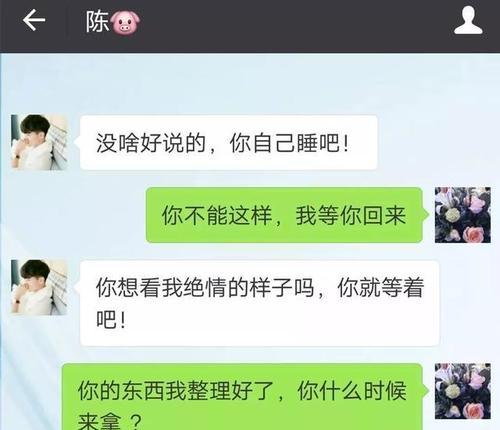Tap the word 吧！ on second line of white bubble
The height and width of the screenshot is (430, 500).
[x=111, y=320]
